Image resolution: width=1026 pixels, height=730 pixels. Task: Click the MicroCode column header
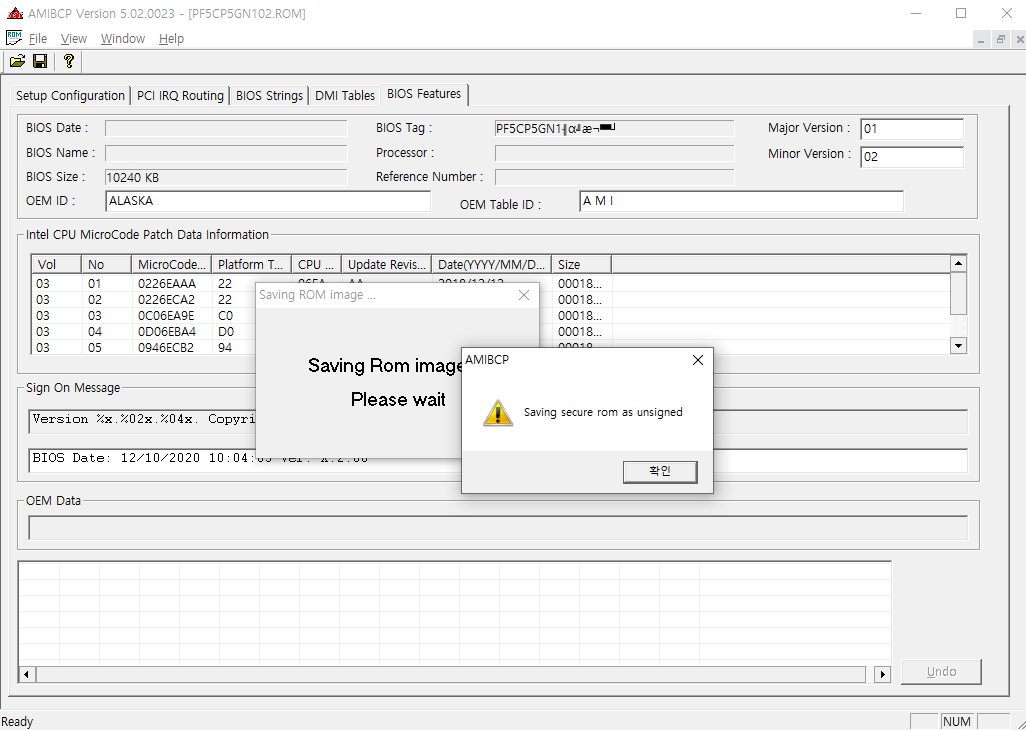coord(171,264)
